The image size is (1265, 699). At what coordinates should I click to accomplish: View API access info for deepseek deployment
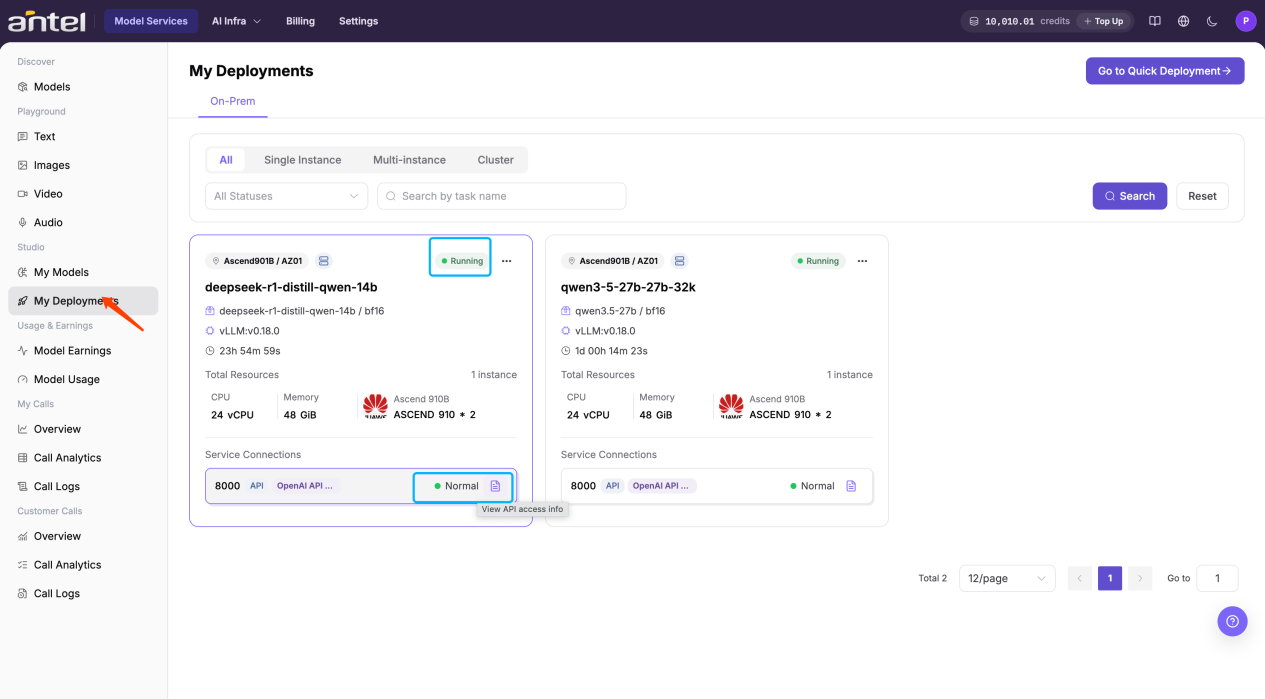point(495,486)
